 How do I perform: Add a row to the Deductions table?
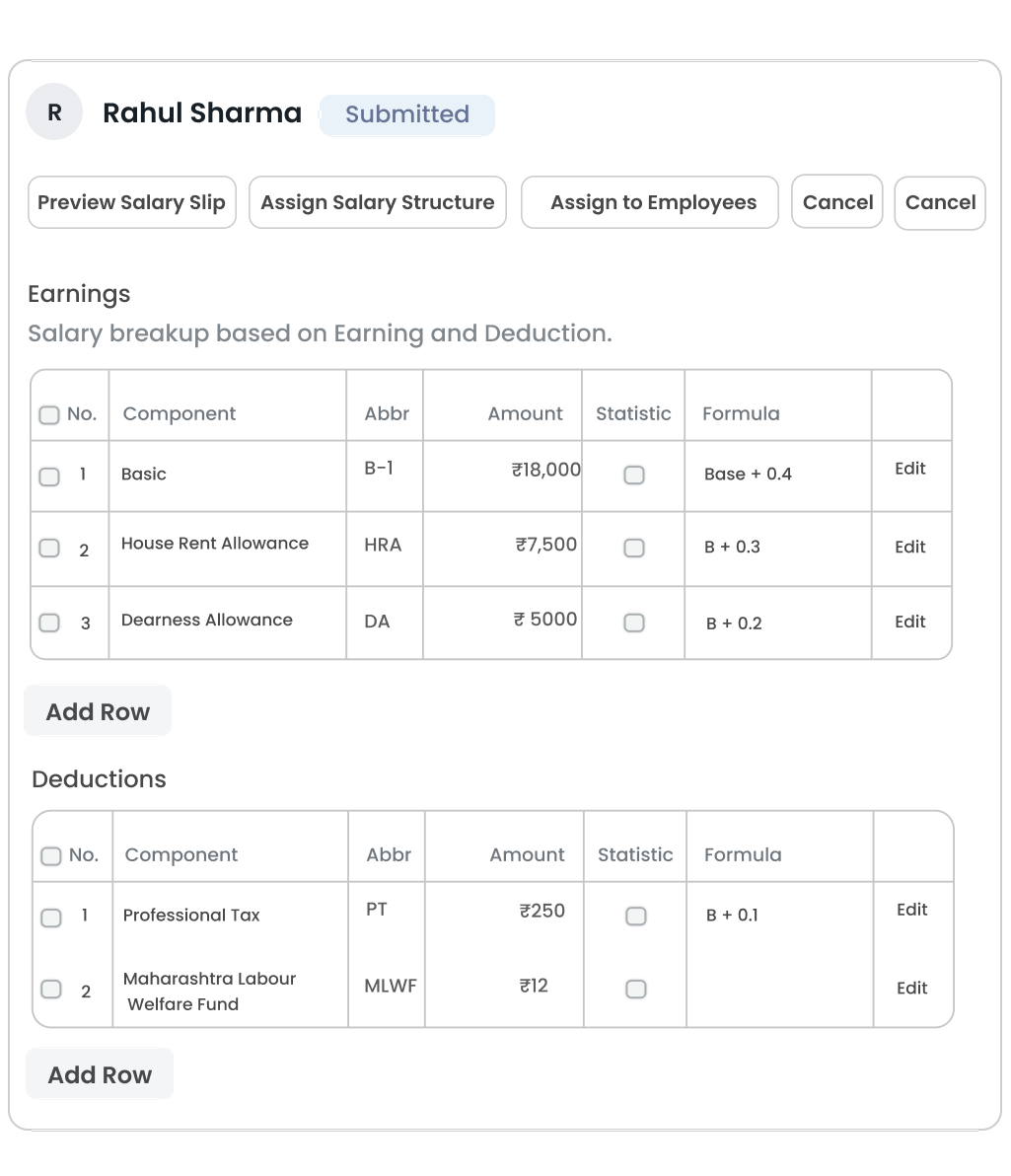point(100,1074)
